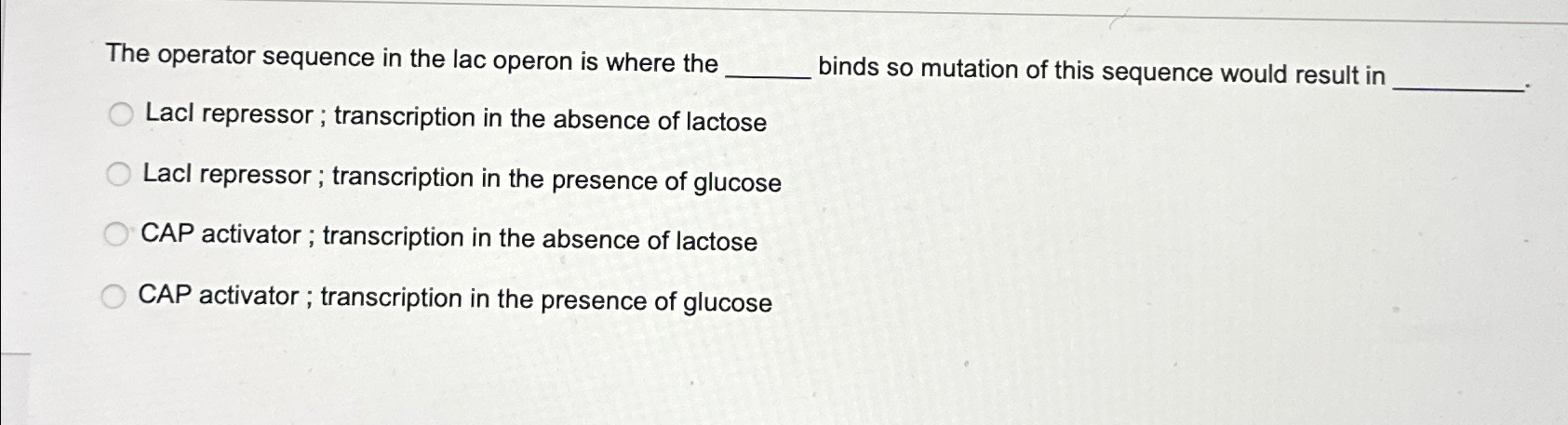The height and width of the screenshot is (425, 1568).
Task: Select radio button for LacI repressor; absence of lactose
Action: (x=120, y=115)
